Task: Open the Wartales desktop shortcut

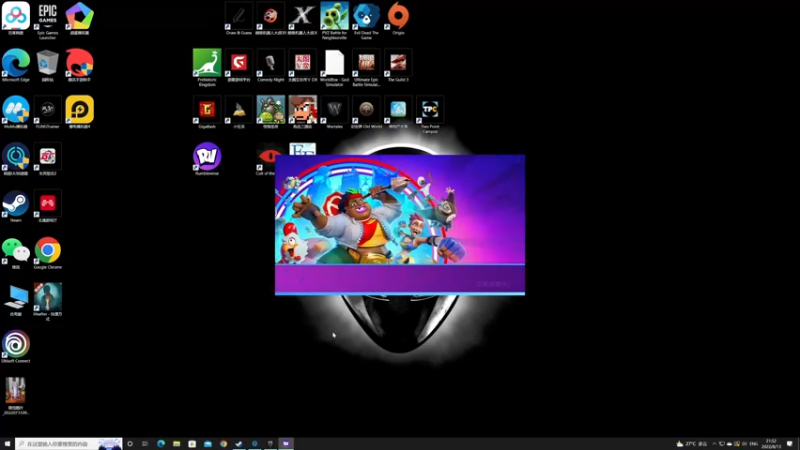Action: click(334, 112)
